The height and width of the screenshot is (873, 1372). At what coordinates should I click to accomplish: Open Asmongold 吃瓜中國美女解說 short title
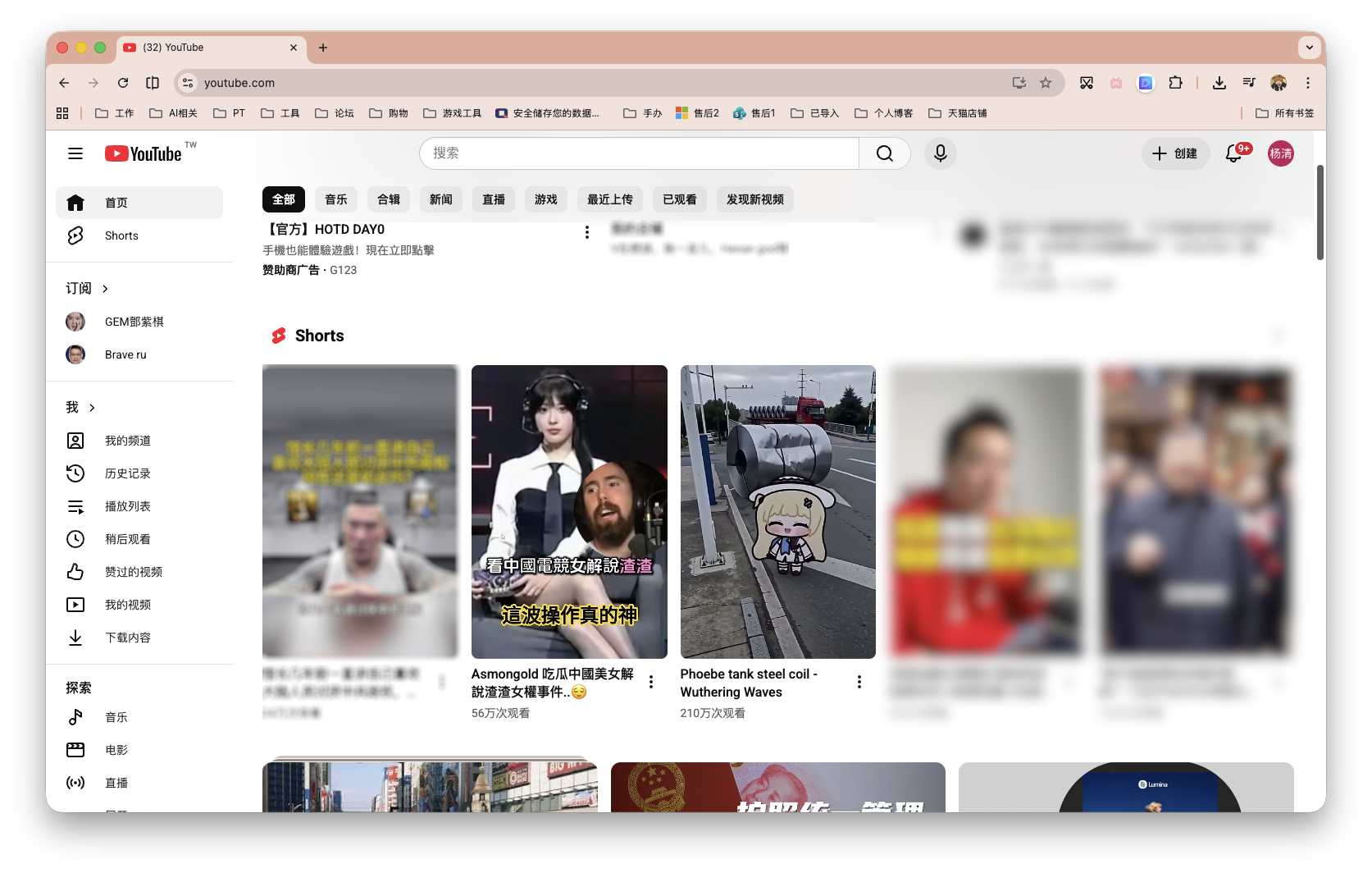(553, 683)
